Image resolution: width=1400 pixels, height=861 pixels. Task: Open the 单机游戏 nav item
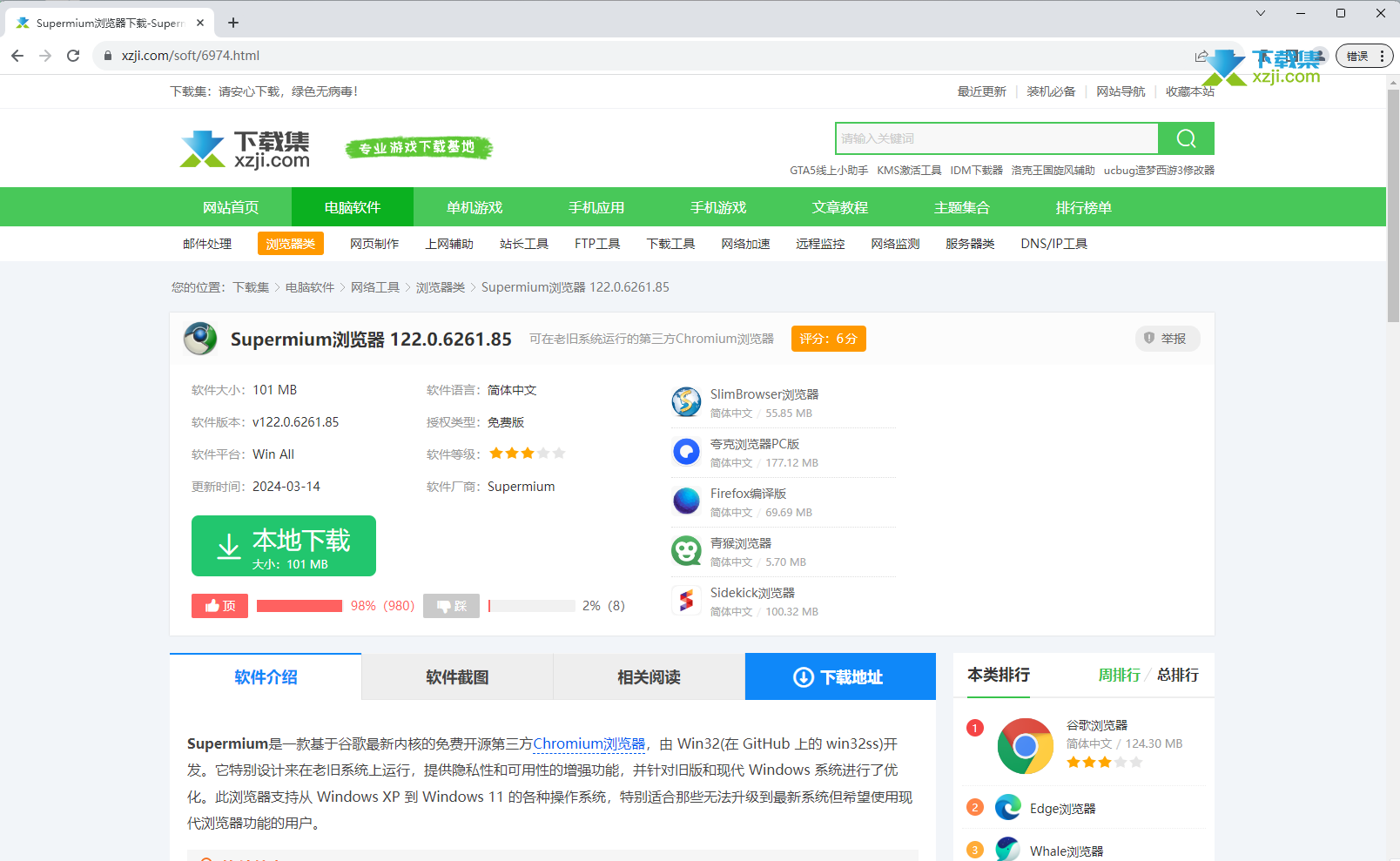coord(475,207)
